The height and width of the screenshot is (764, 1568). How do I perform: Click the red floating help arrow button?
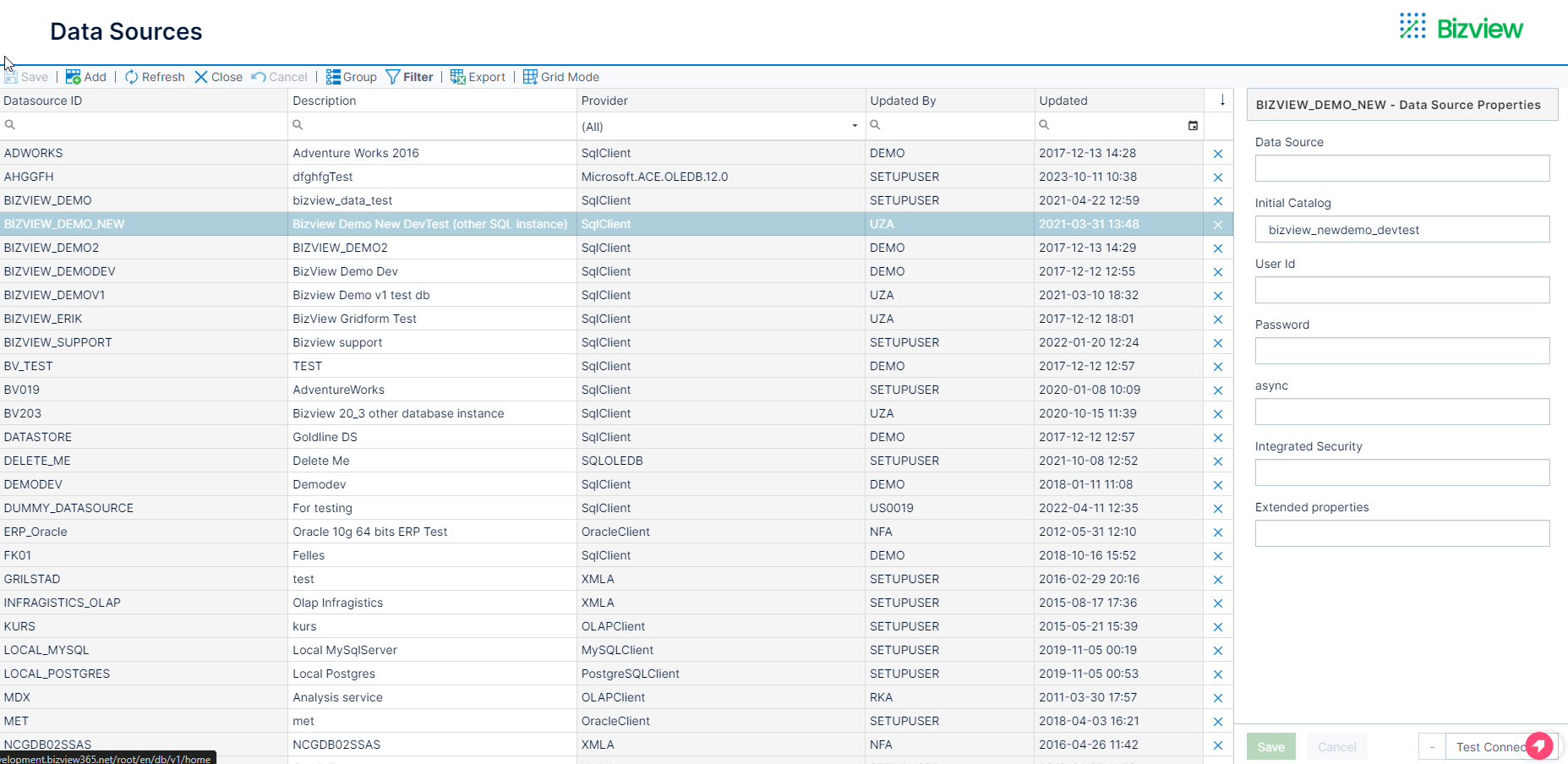click(1539, 745)
